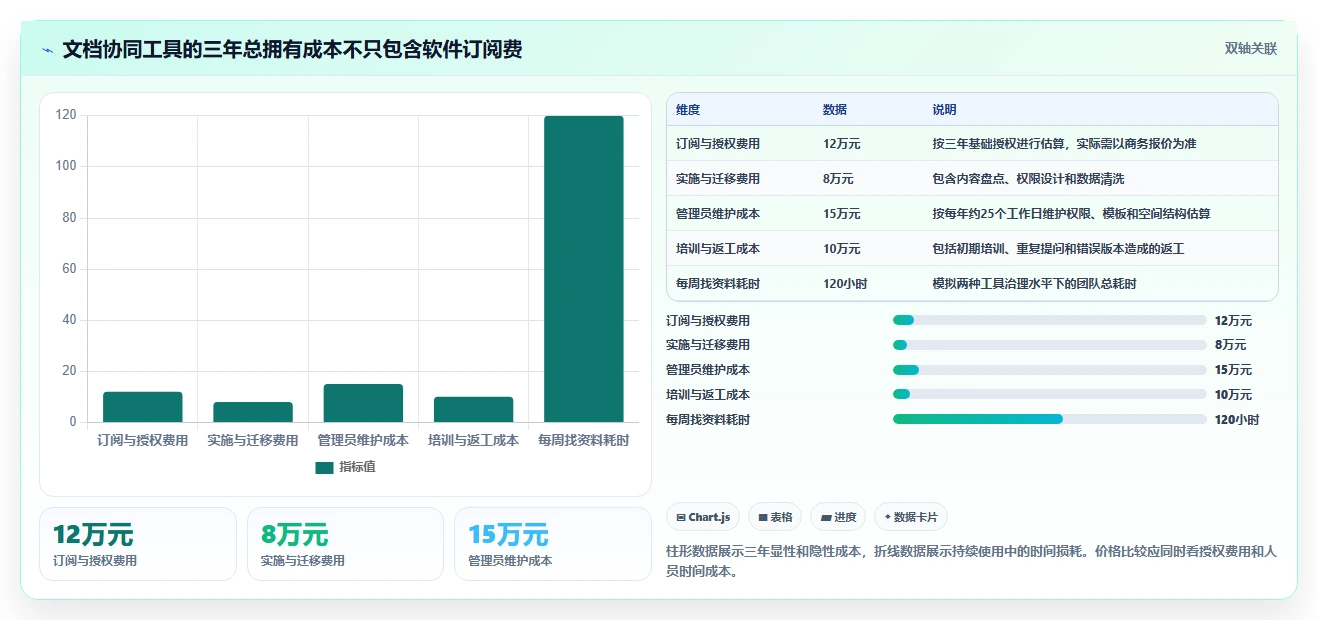Click 培训与返工成本 cell in the table
Screen dimensions: 1318x620
[718, 249]
